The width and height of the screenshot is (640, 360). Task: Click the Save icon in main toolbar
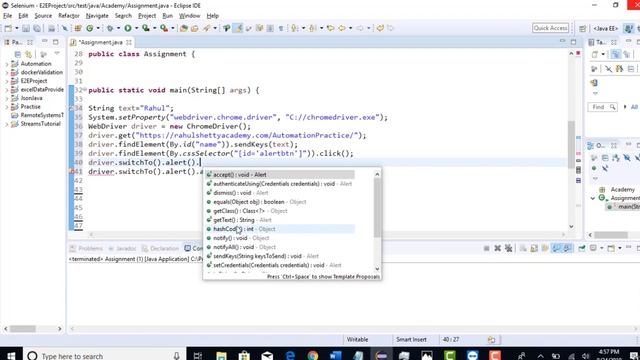click(26, 28)
